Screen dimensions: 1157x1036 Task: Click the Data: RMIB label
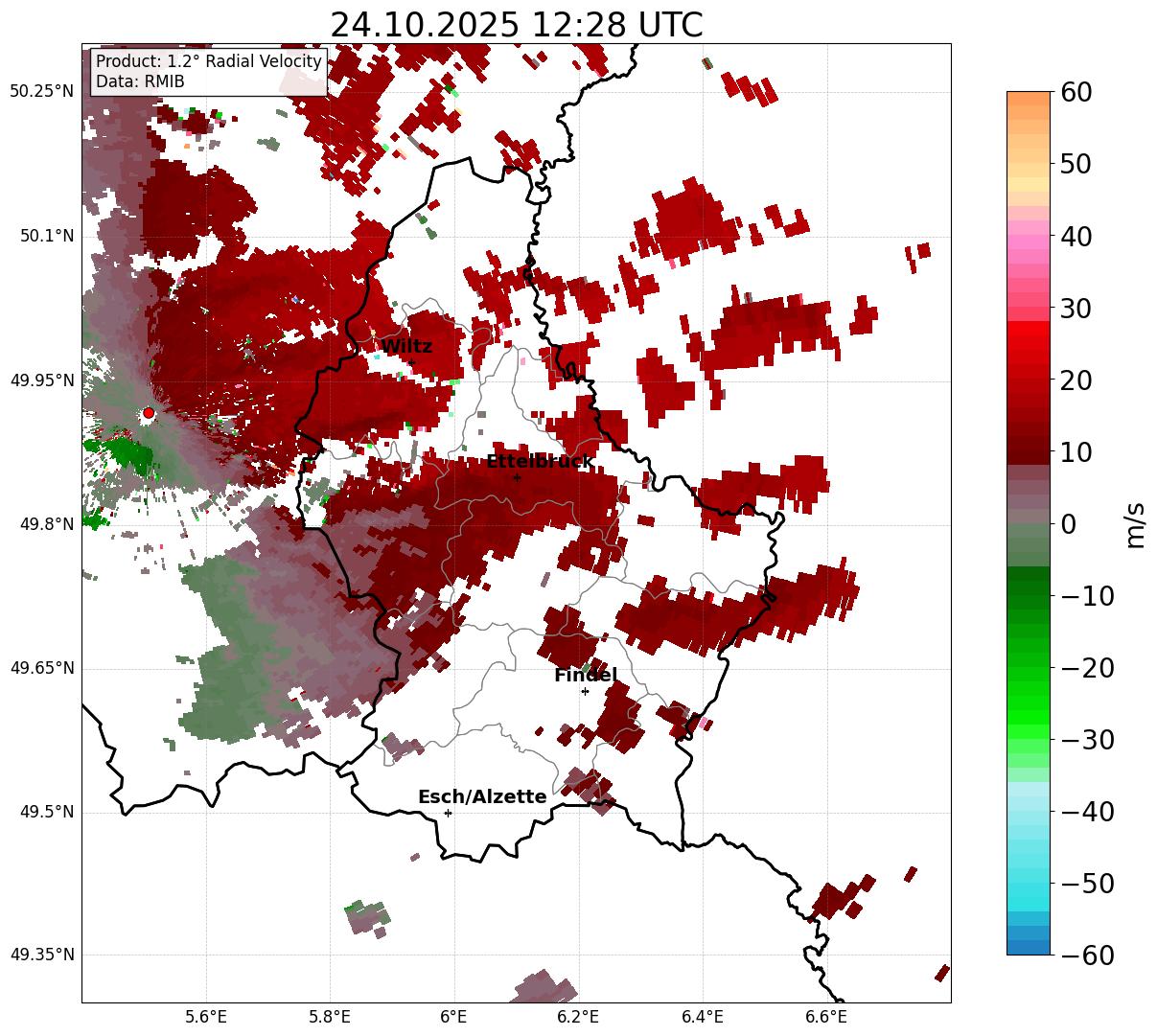(140, 81)
